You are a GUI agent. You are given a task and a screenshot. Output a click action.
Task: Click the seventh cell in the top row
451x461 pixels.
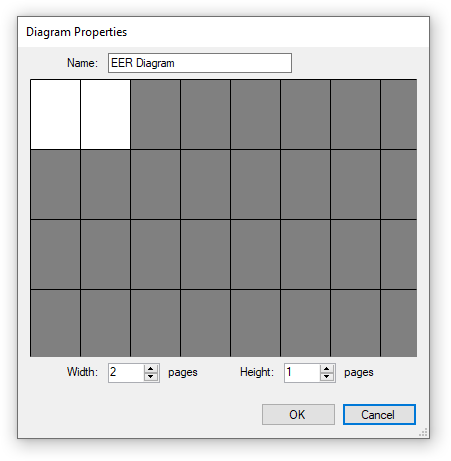click(x=355, y=114)
